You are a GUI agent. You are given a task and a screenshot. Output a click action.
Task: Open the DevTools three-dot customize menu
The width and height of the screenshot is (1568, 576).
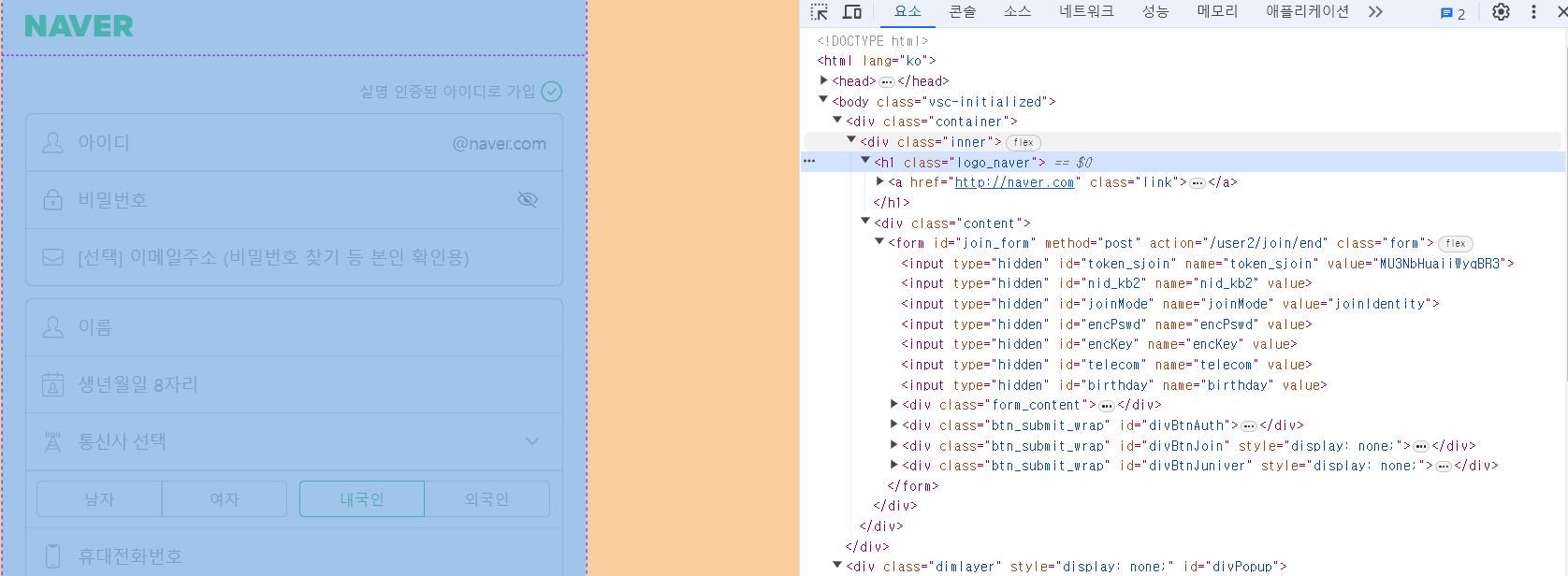click(1533, 12)
